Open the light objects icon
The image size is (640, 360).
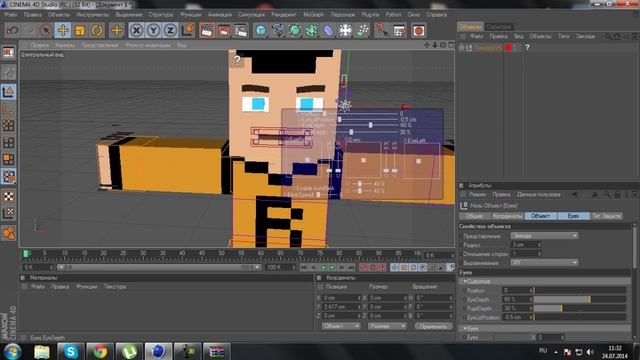point(345,31)
